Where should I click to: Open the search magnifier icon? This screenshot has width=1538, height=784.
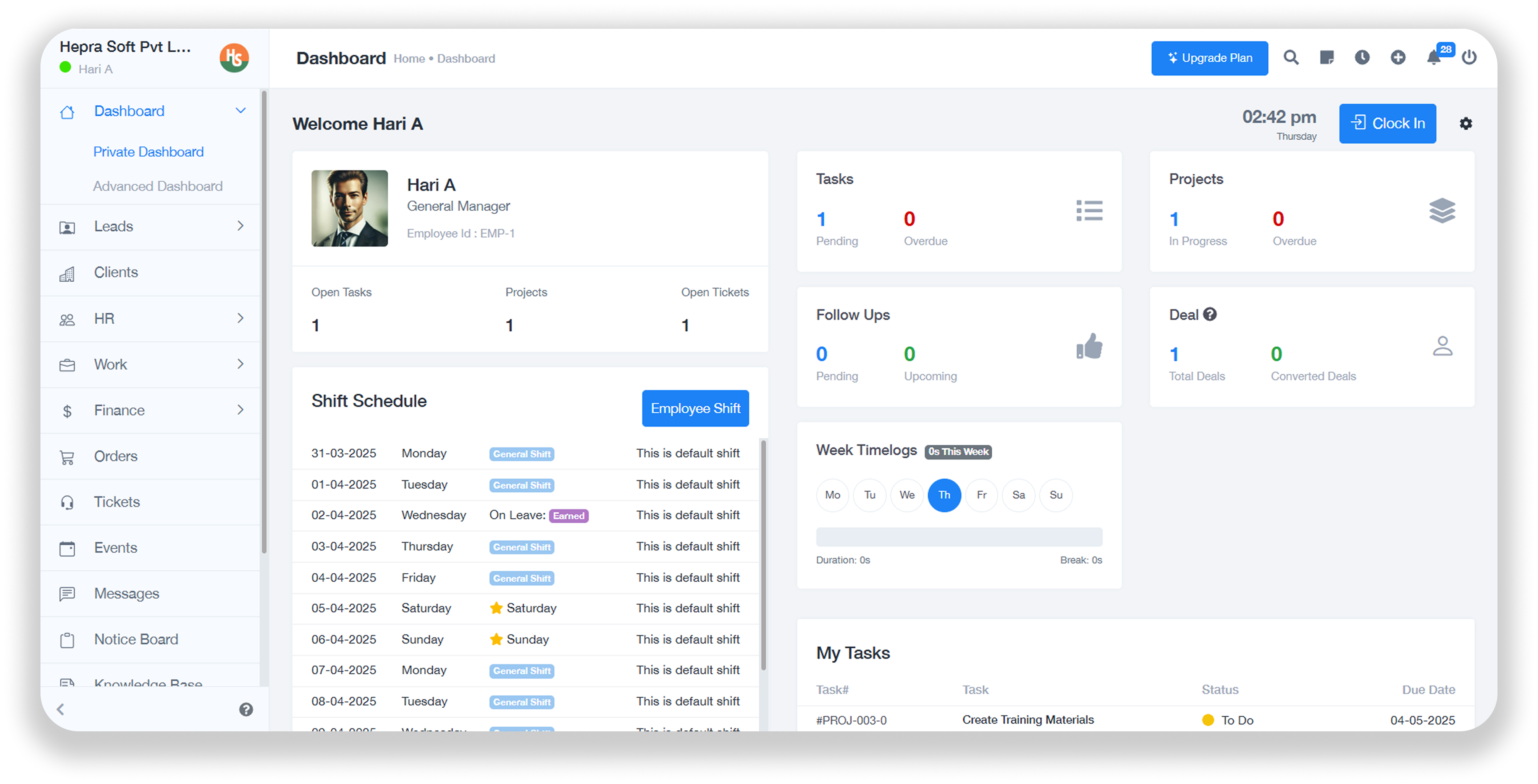1291,58
